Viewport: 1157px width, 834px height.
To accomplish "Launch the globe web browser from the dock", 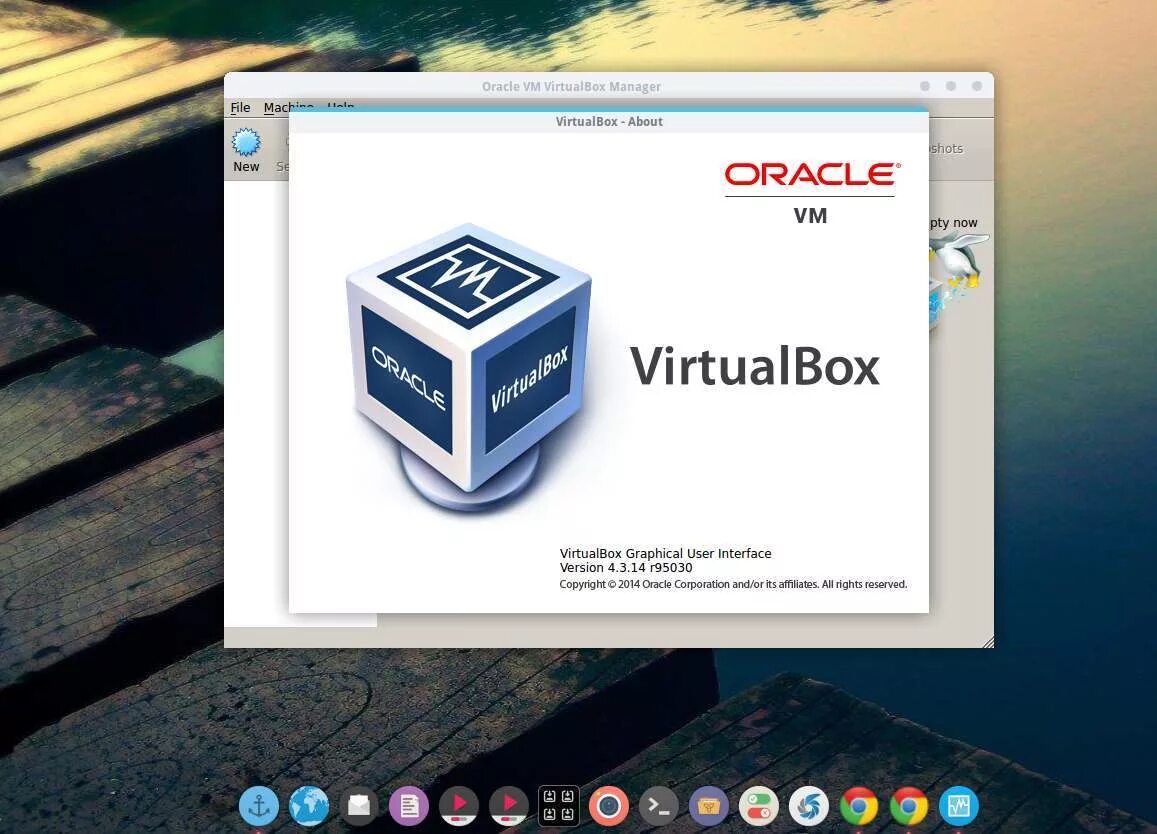I will coord(308,806).
